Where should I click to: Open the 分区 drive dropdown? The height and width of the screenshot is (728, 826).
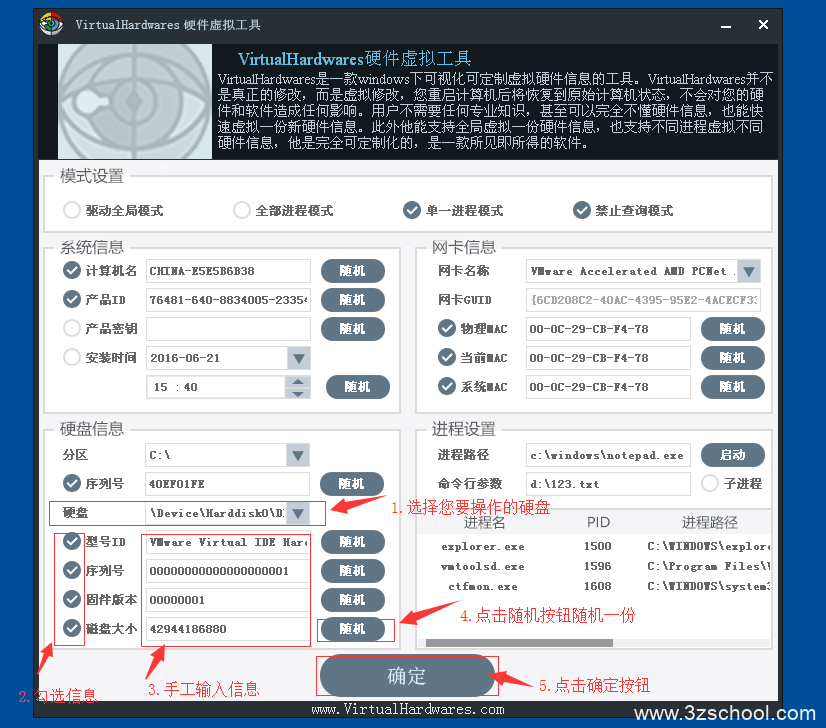[x=297, y=454]
